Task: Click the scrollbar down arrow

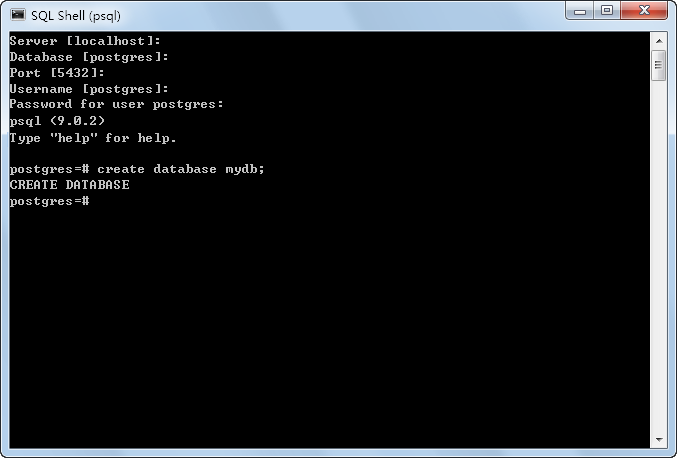Action: 658,438
